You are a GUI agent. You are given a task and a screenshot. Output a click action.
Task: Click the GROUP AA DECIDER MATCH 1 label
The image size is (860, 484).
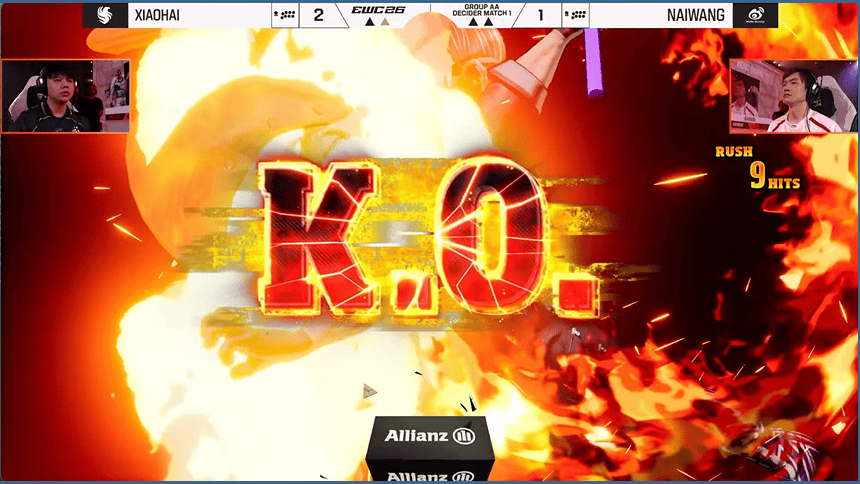point(481,10)
